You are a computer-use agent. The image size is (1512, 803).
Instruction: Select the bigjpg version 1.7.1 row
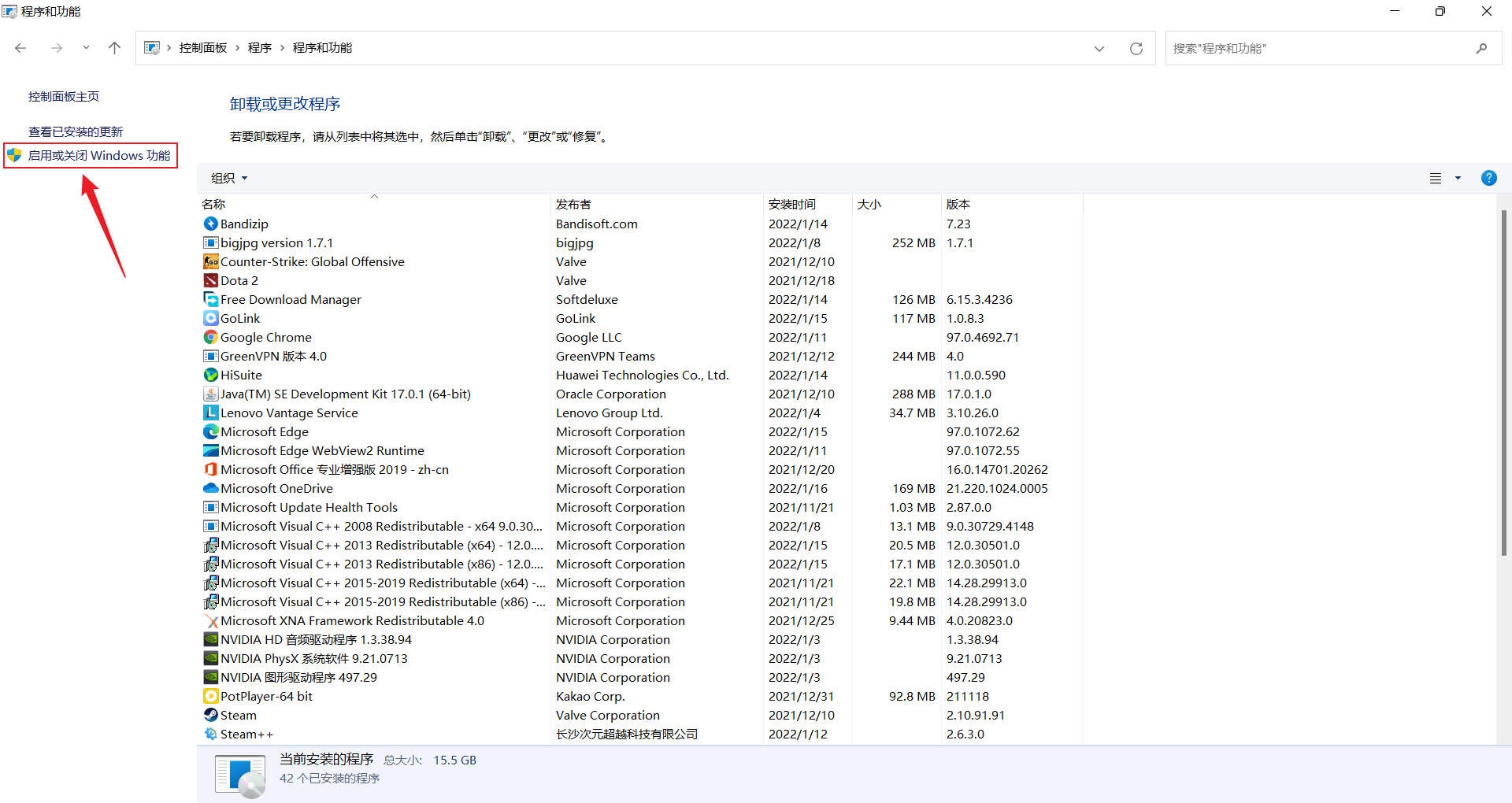tap(642, 242)
